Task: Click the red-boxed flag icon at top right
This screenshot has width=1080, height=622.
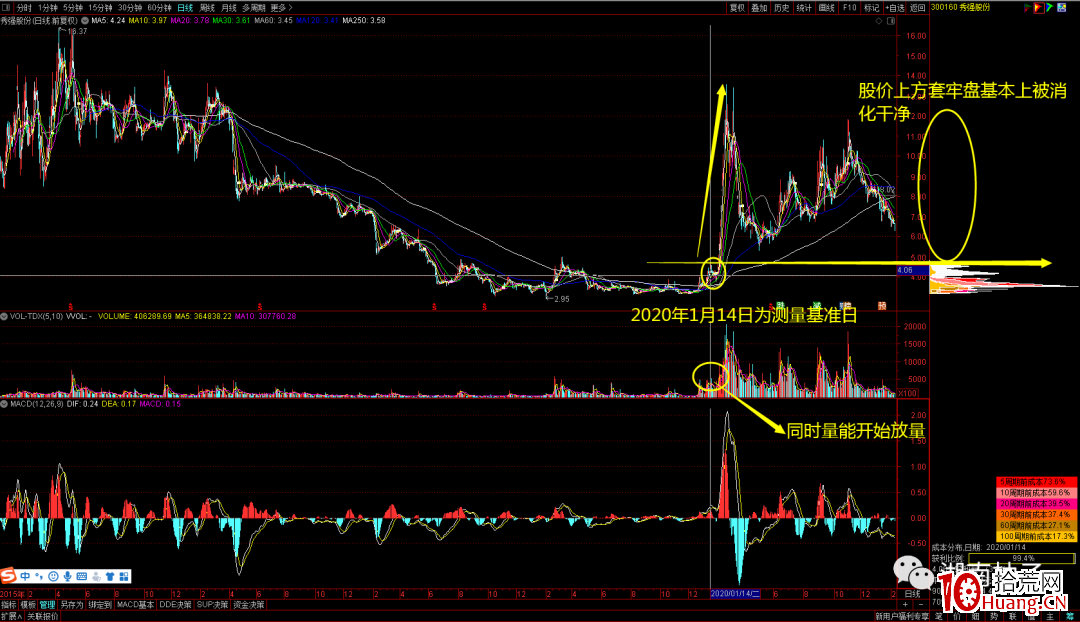Action: [1039, 7]
